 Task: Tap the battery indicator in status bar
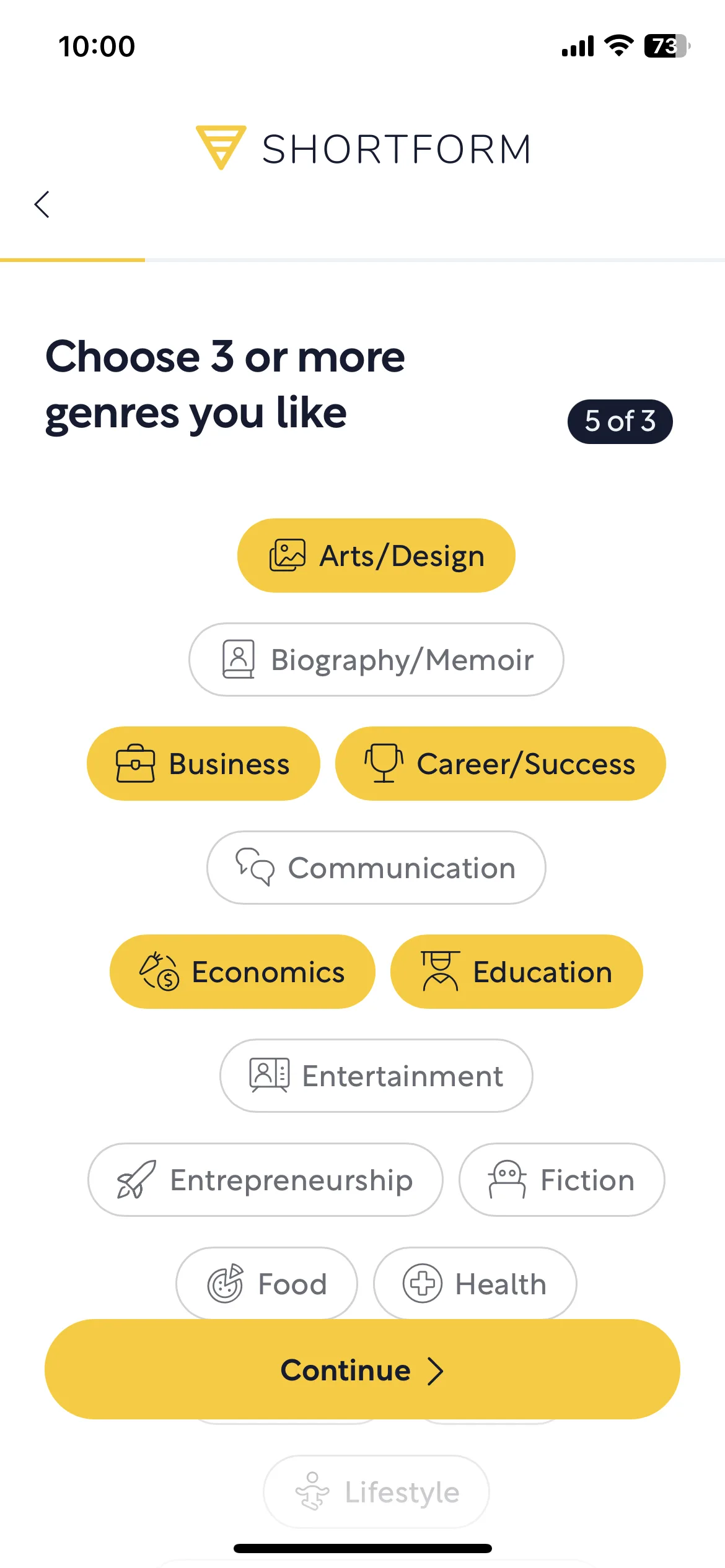(667, 46)
